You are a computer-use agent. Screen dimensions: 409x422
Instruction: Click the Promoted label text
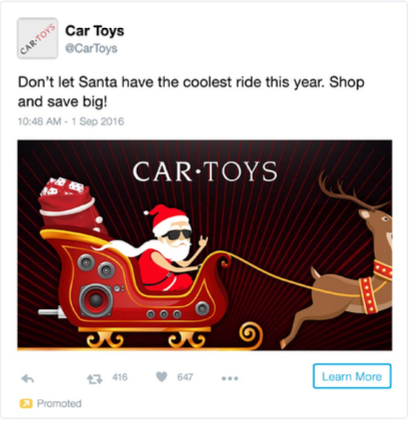click(x=59, y=403)
